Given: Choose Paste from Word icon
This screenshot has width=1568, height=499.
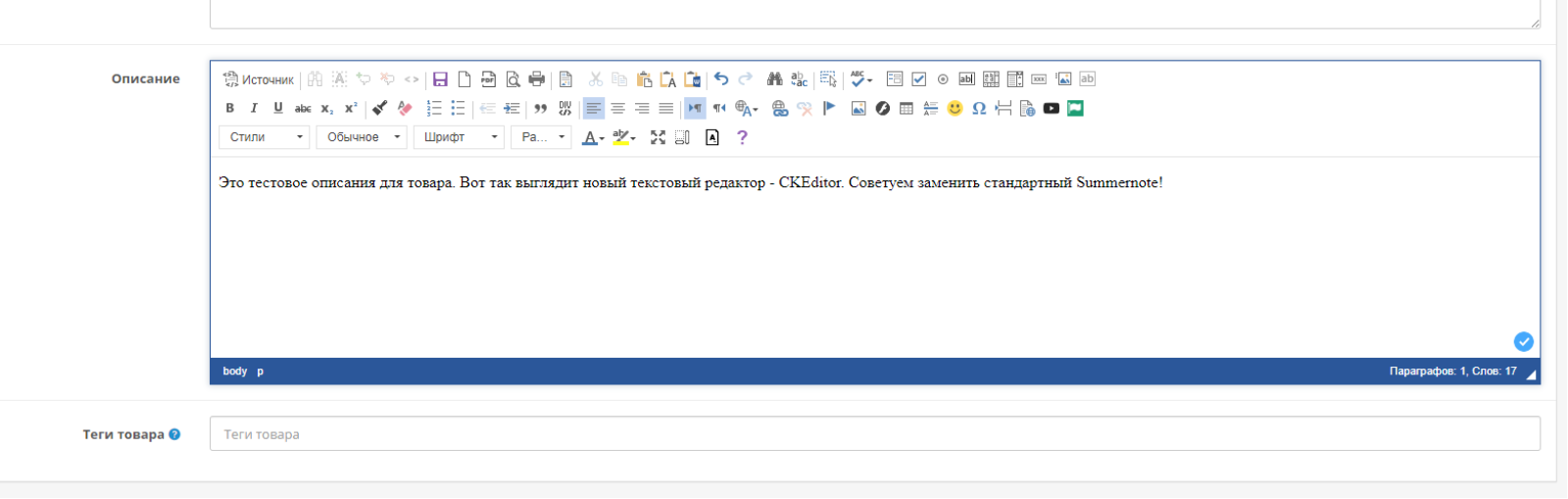Looking at the screenshot, I should pos(692,79).
